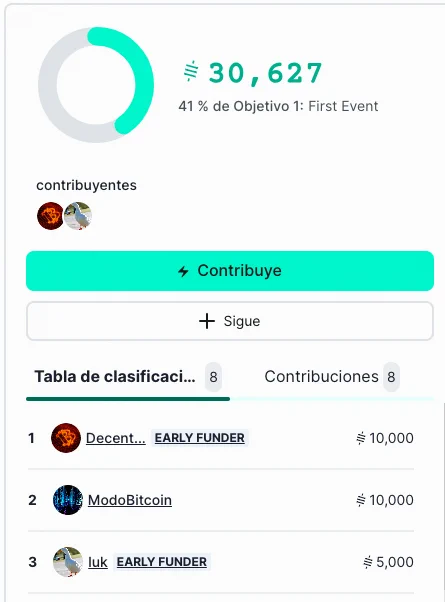Switch to the Contribuciones tab

(332, 377)
